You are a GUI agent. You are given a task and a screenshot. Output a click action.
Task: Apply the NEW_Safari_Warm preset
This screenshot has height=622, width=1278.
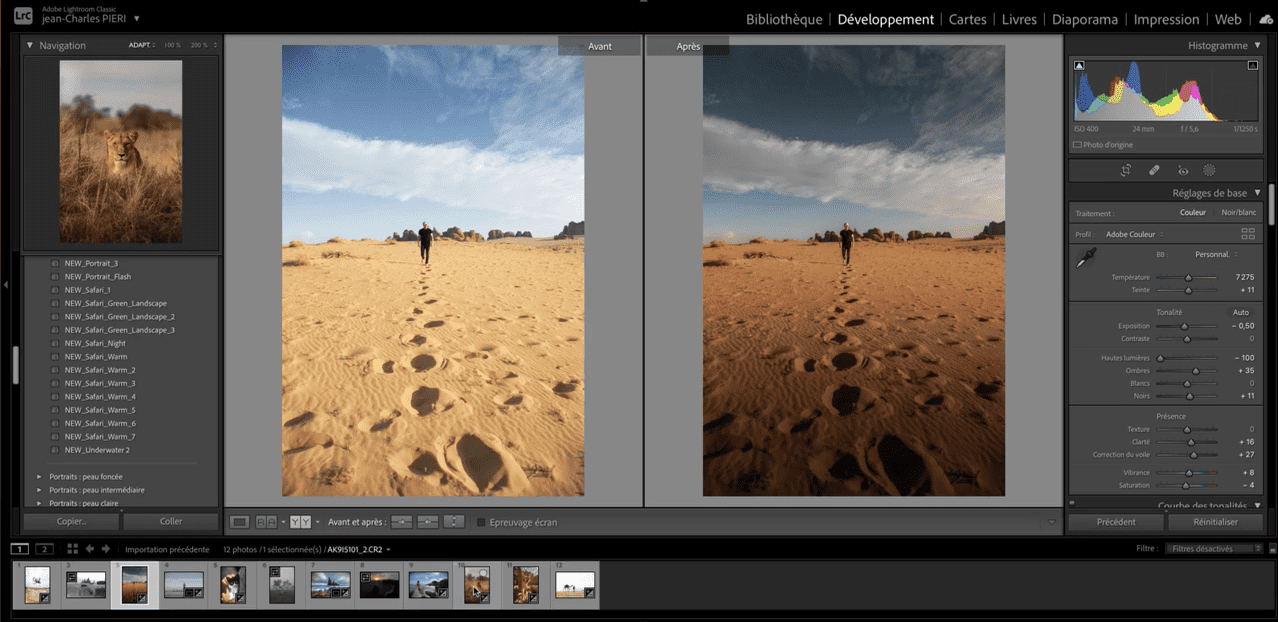click(96, 357)
